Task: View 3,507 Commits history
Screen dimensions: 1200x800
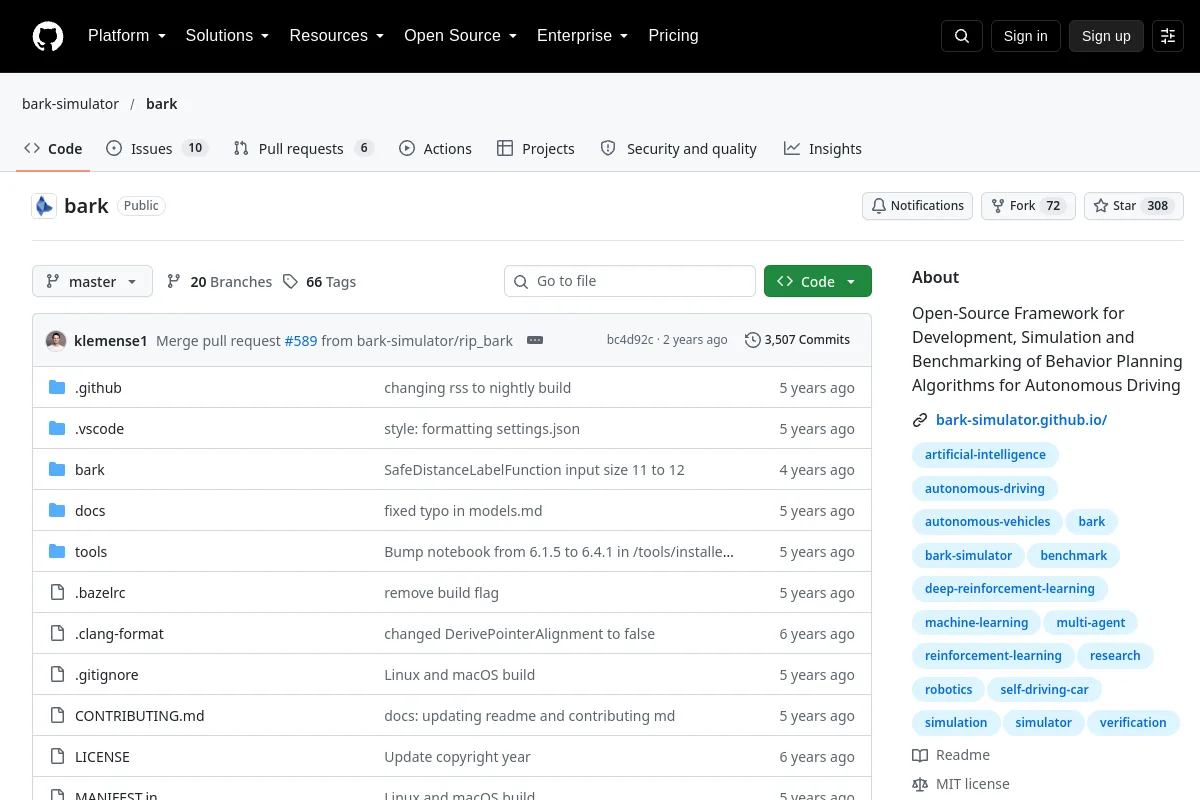Action: [797, 340]
